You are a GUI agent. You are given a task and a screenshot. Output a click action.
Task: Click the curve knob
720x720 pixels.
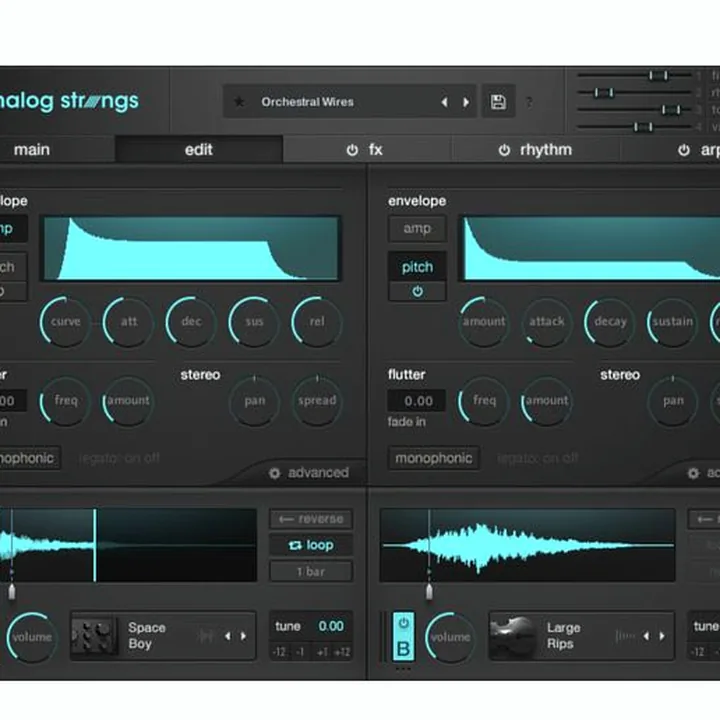[65, 321]
